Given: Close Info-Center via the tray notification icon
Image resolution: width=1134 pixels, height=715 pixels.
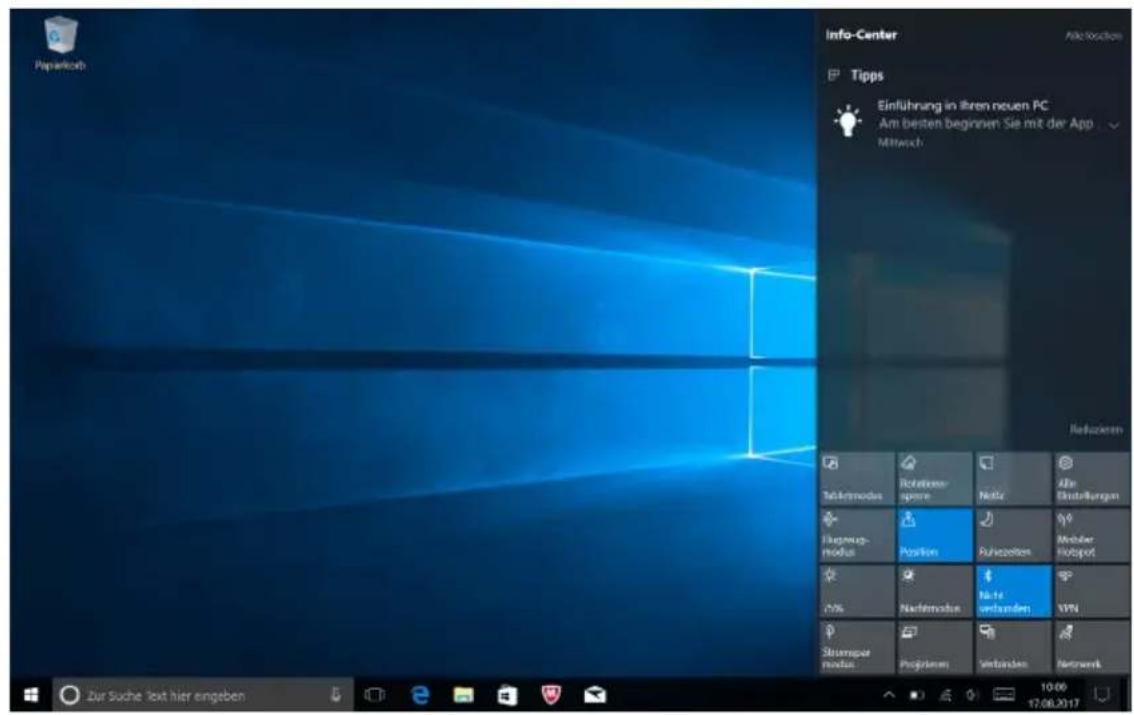Looking at the screenshot, I should point(1102,695).
